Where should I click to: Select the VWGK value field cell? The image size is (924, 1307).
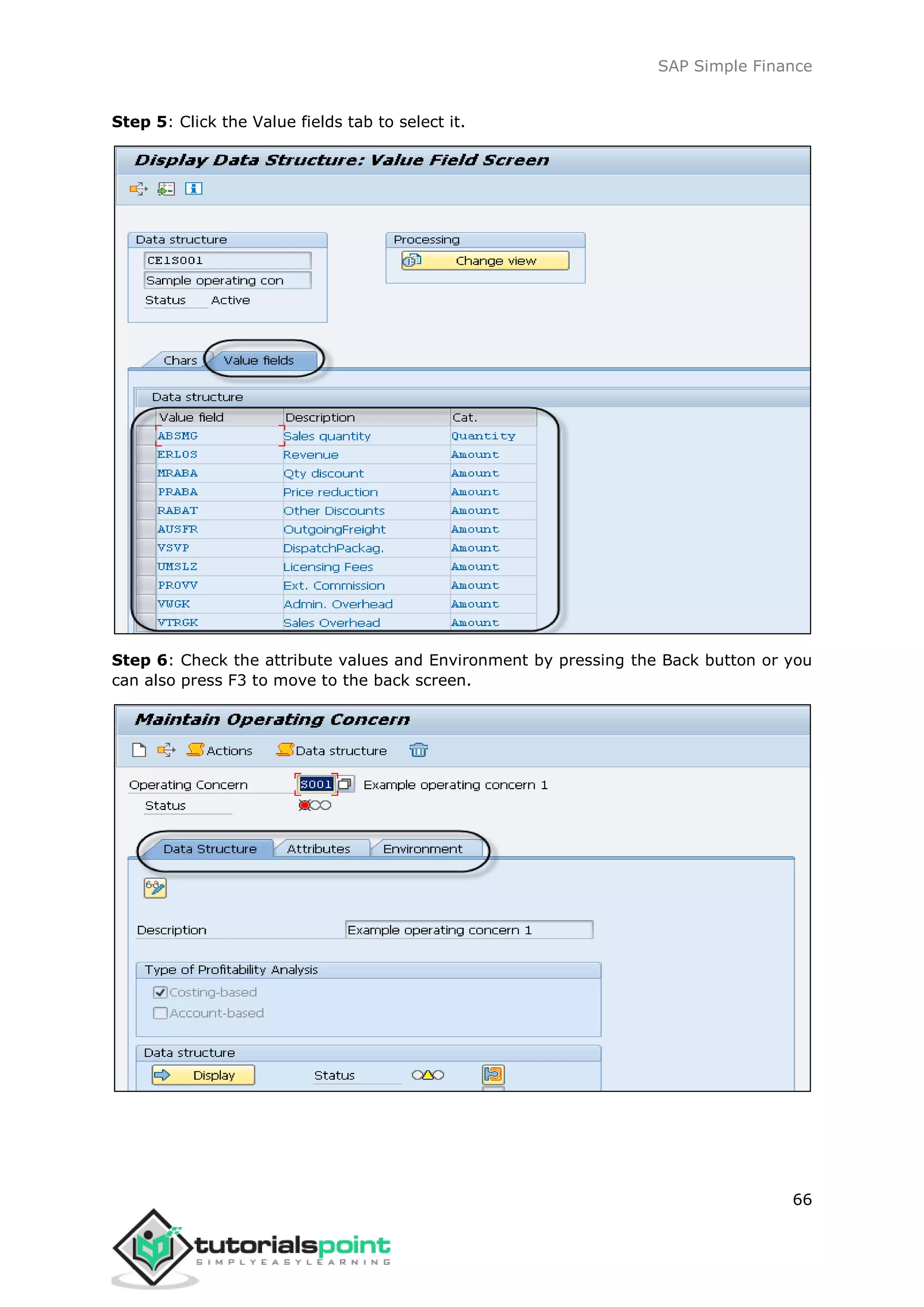220,605
